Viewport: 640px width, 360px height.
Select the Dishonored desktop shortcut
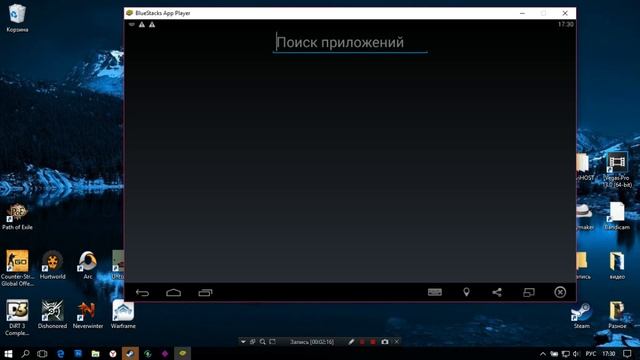pyautogui.click(x=52, y=314)
